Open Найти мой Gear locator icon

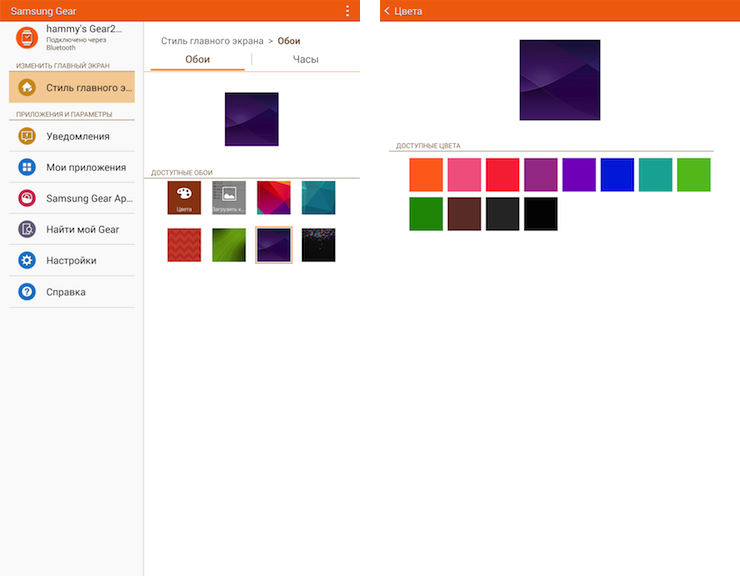click(27, 229)
